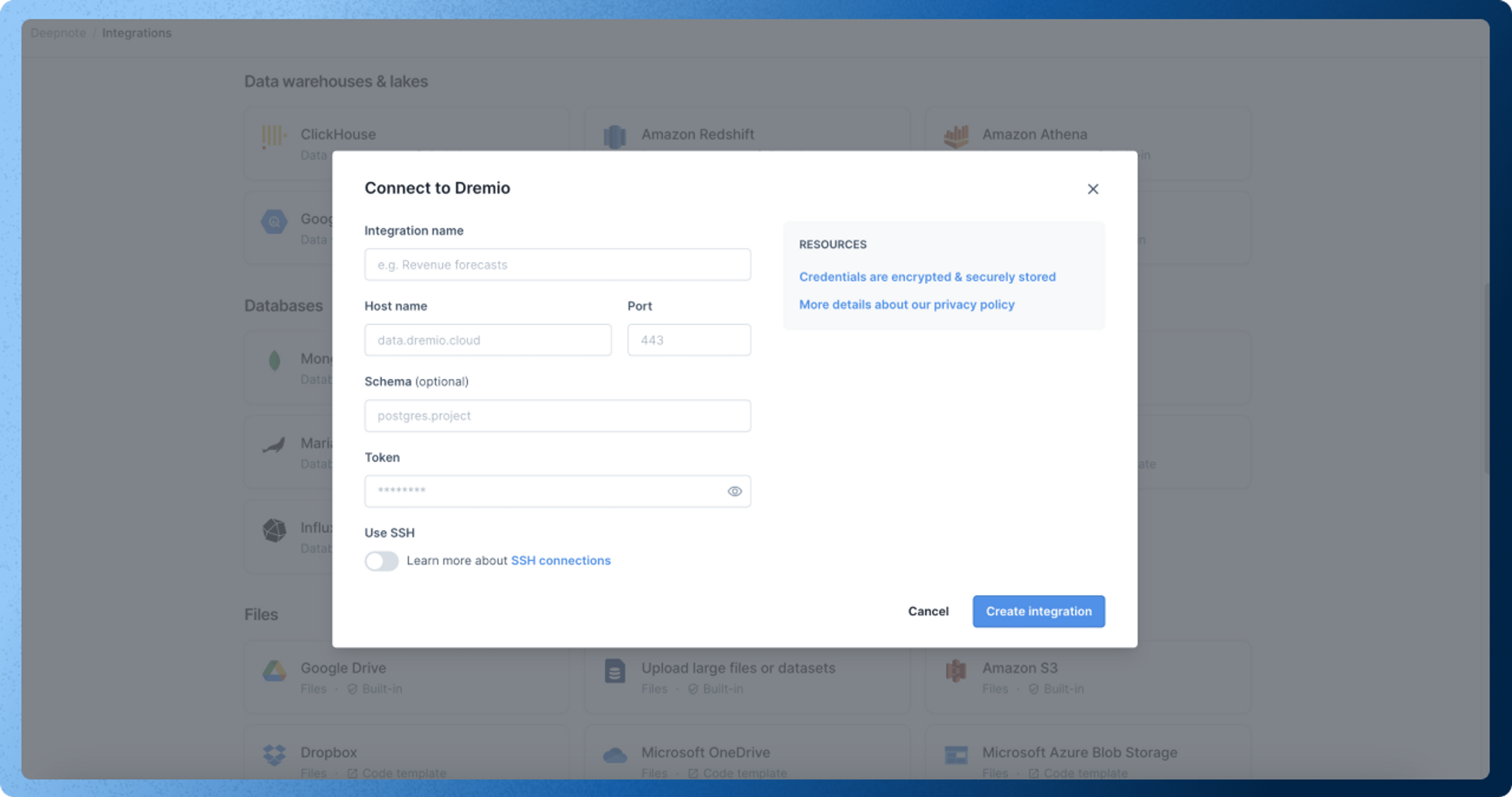Viewport: 1512px width, 797px height.
Task: View more details about the privacy policy
Action: click(907, 304)
